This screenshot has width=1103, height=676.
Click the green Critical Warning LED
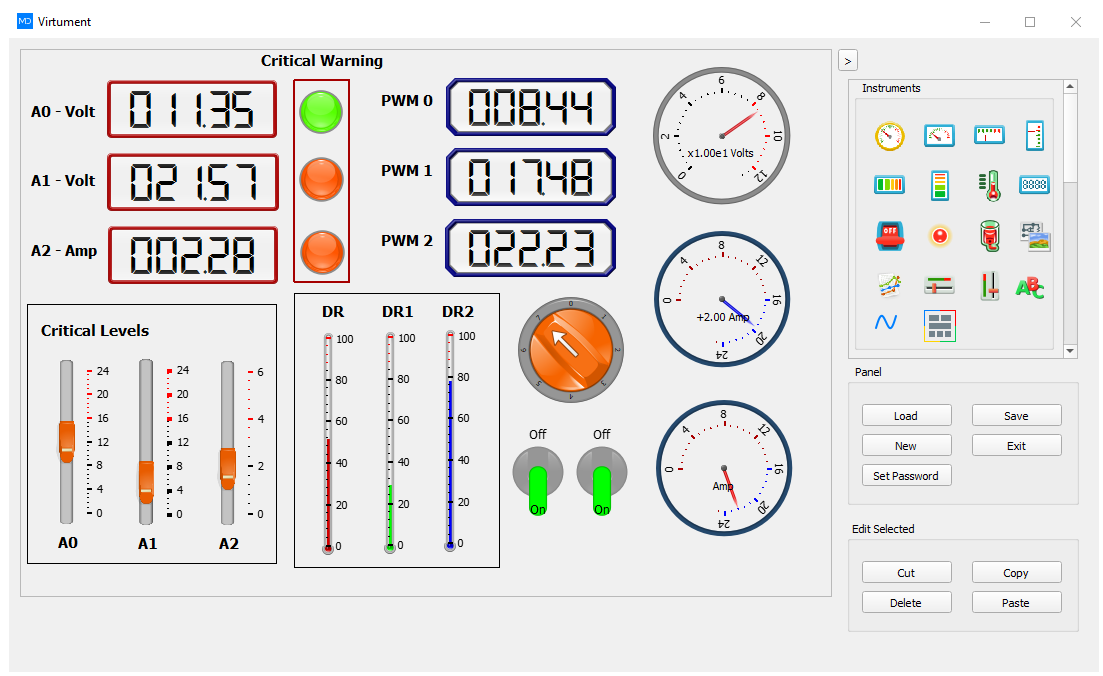click(x=321, y=111)
